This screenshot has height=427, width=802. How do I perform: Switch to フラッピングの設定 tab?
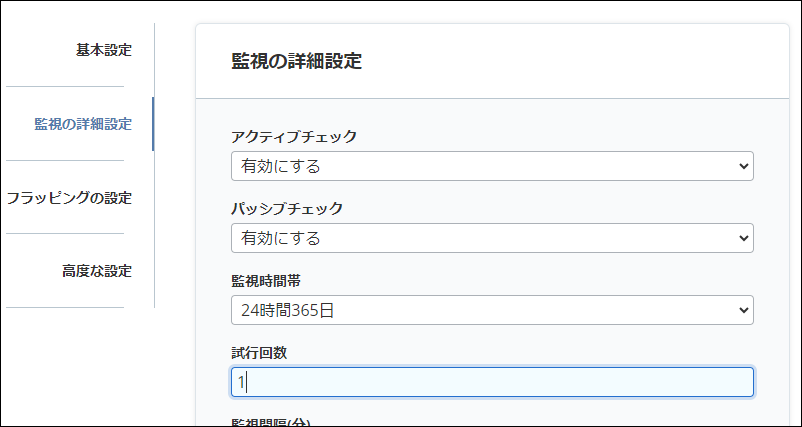click(x=69, y=198)
